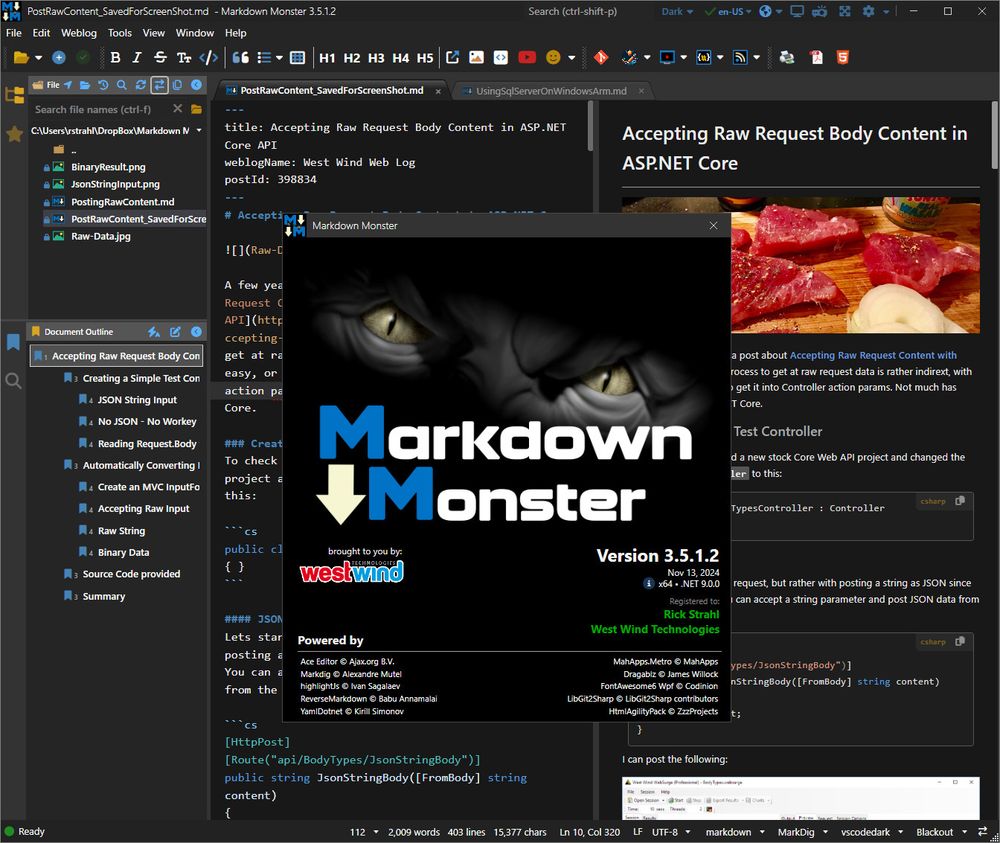The image size is (1000, 843).
Task: Toggle preview sync in the status bar
Action: point(983,832)
